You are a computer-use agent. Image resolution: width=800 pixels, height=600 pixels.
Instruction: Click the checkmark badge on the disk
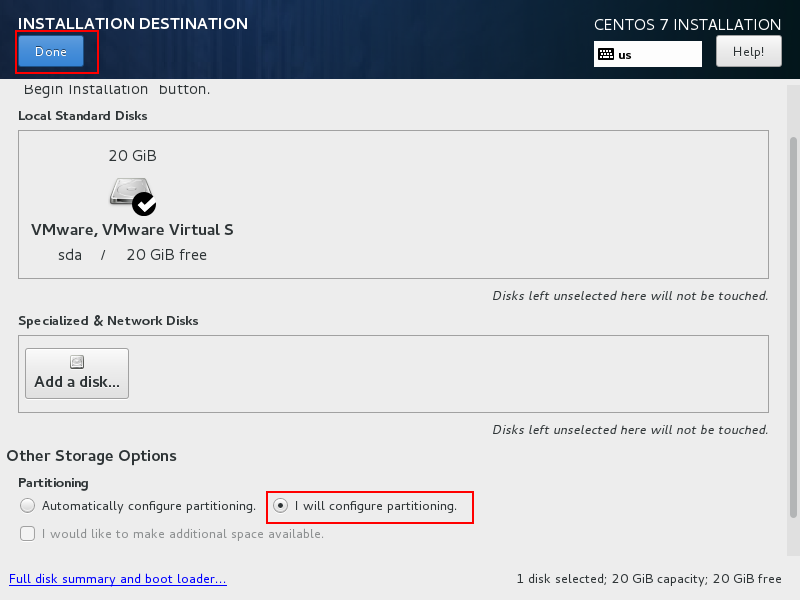click(145, 204)
